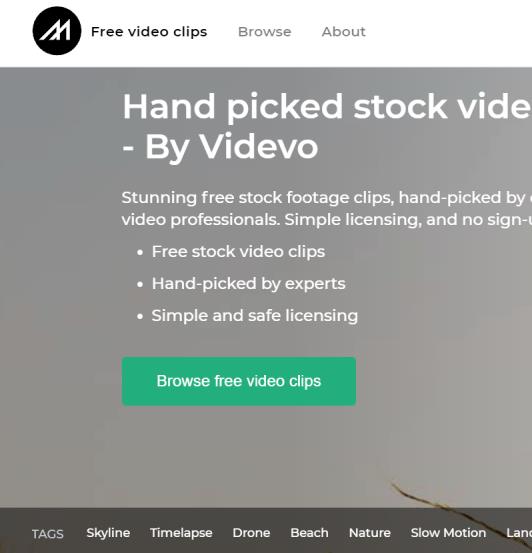Go to the About page
Screen dimensions: 532x553
tap(344, 32)
